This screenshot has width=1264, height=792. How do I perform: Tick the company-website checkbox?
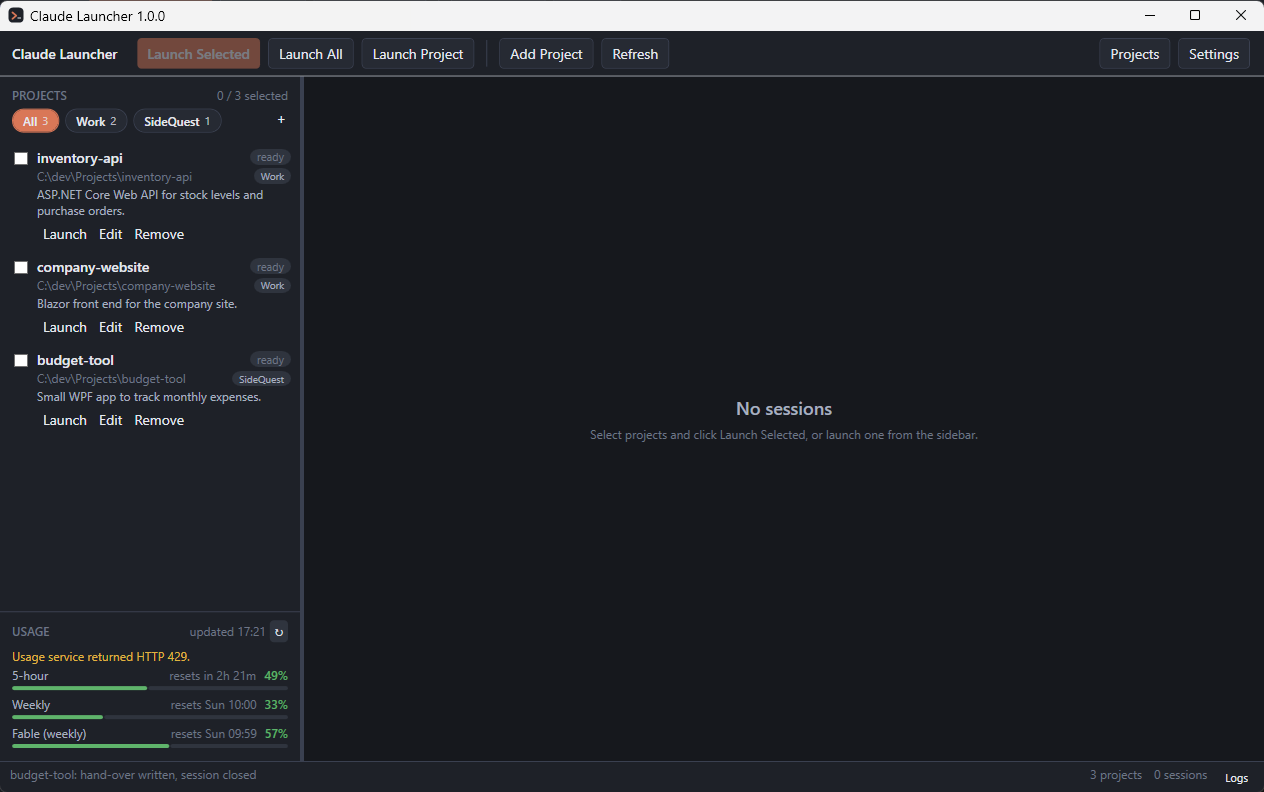click(21, 267)
